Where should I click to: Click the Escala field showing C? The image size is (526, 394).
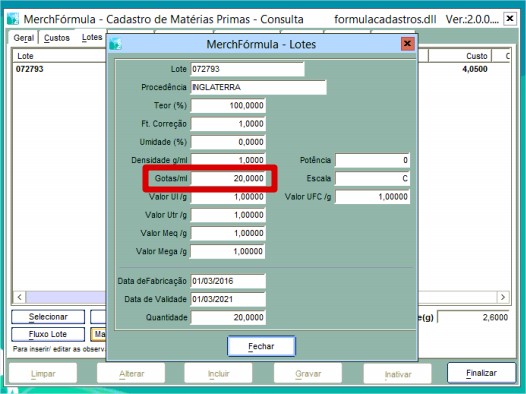(x=372, y=178)
